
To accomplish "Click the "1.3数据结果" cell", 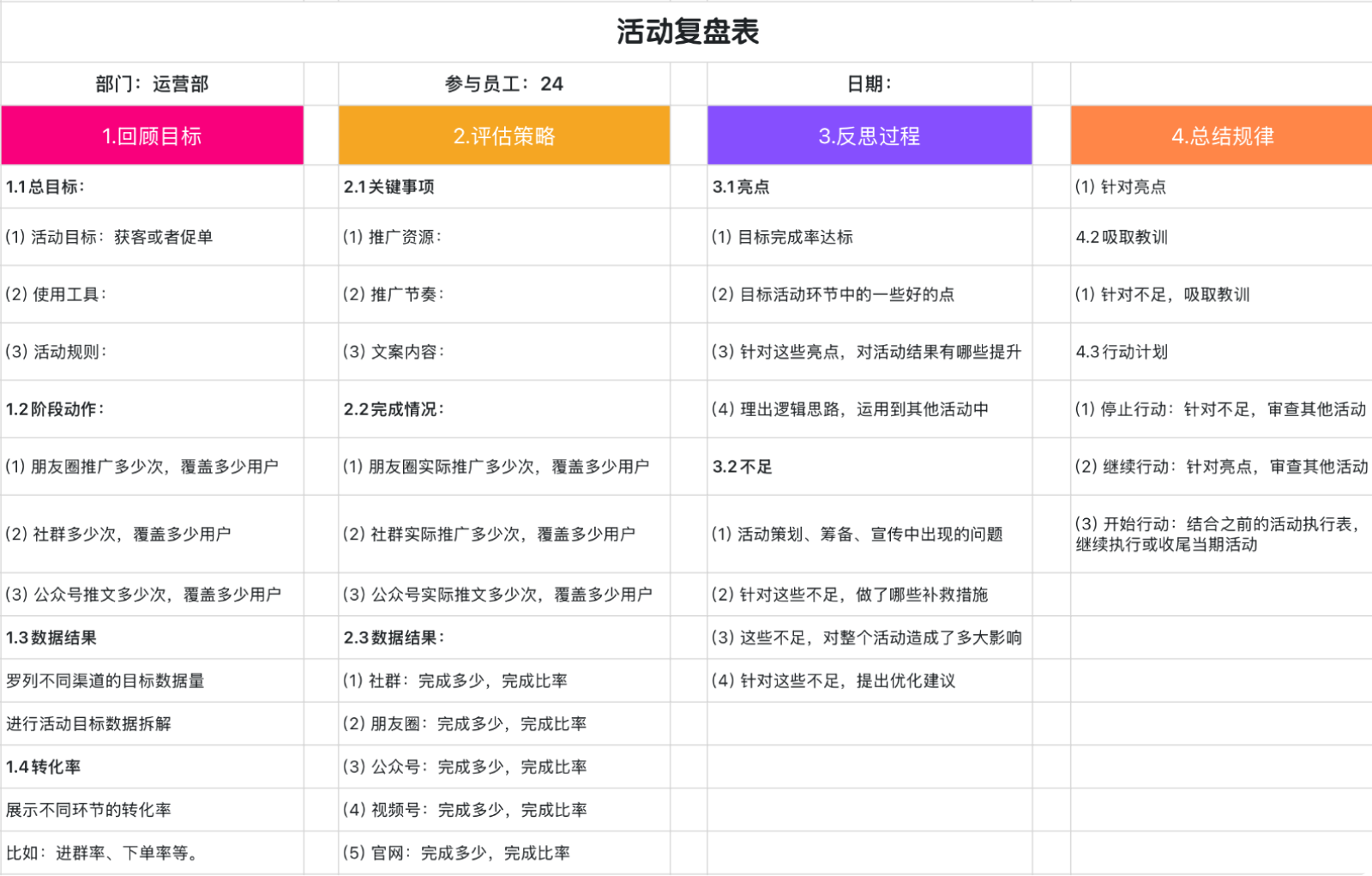I will tap(152, 637).
